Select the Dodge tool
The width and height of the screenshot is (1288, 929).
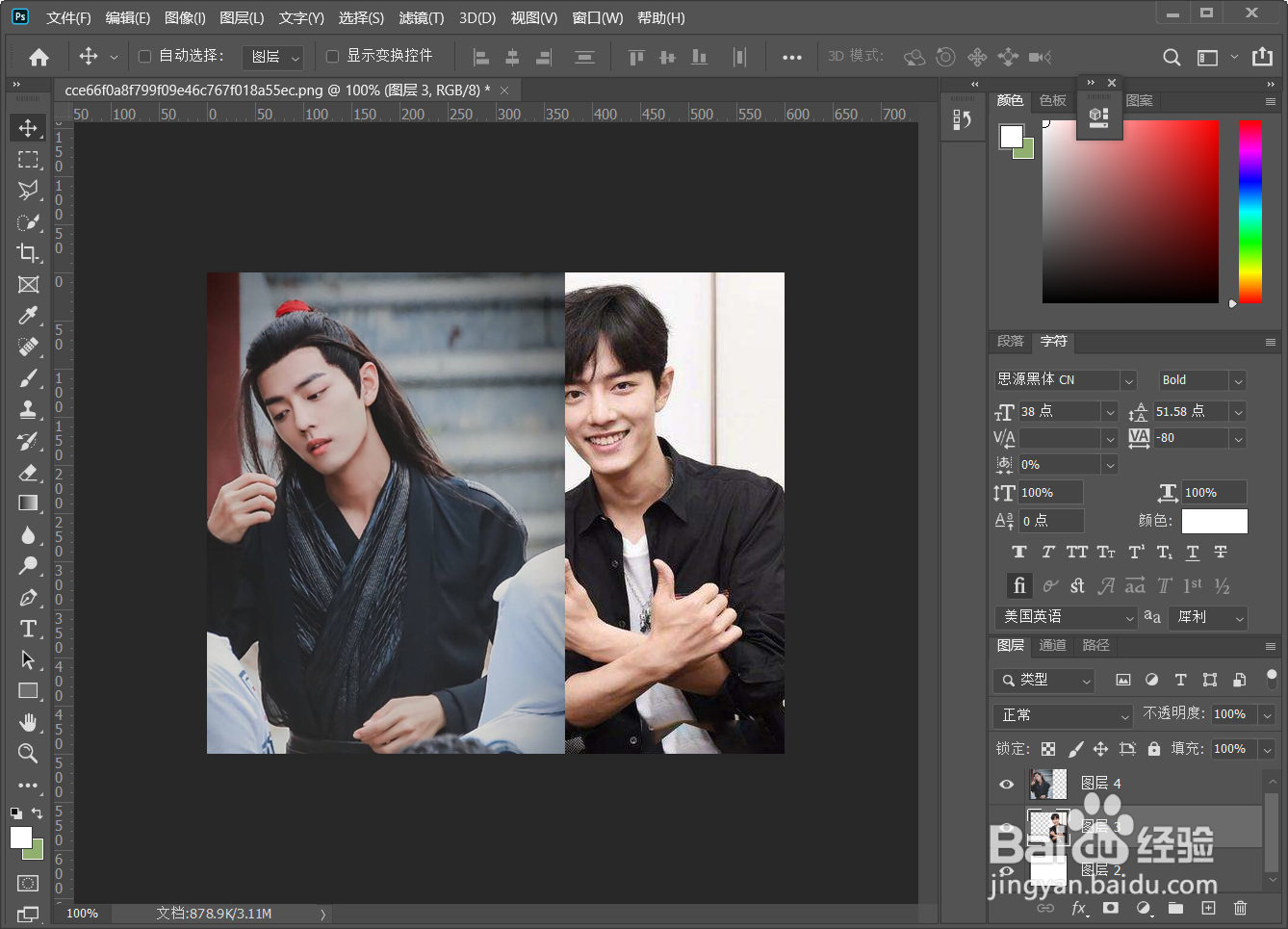click(x=28, y=565)
